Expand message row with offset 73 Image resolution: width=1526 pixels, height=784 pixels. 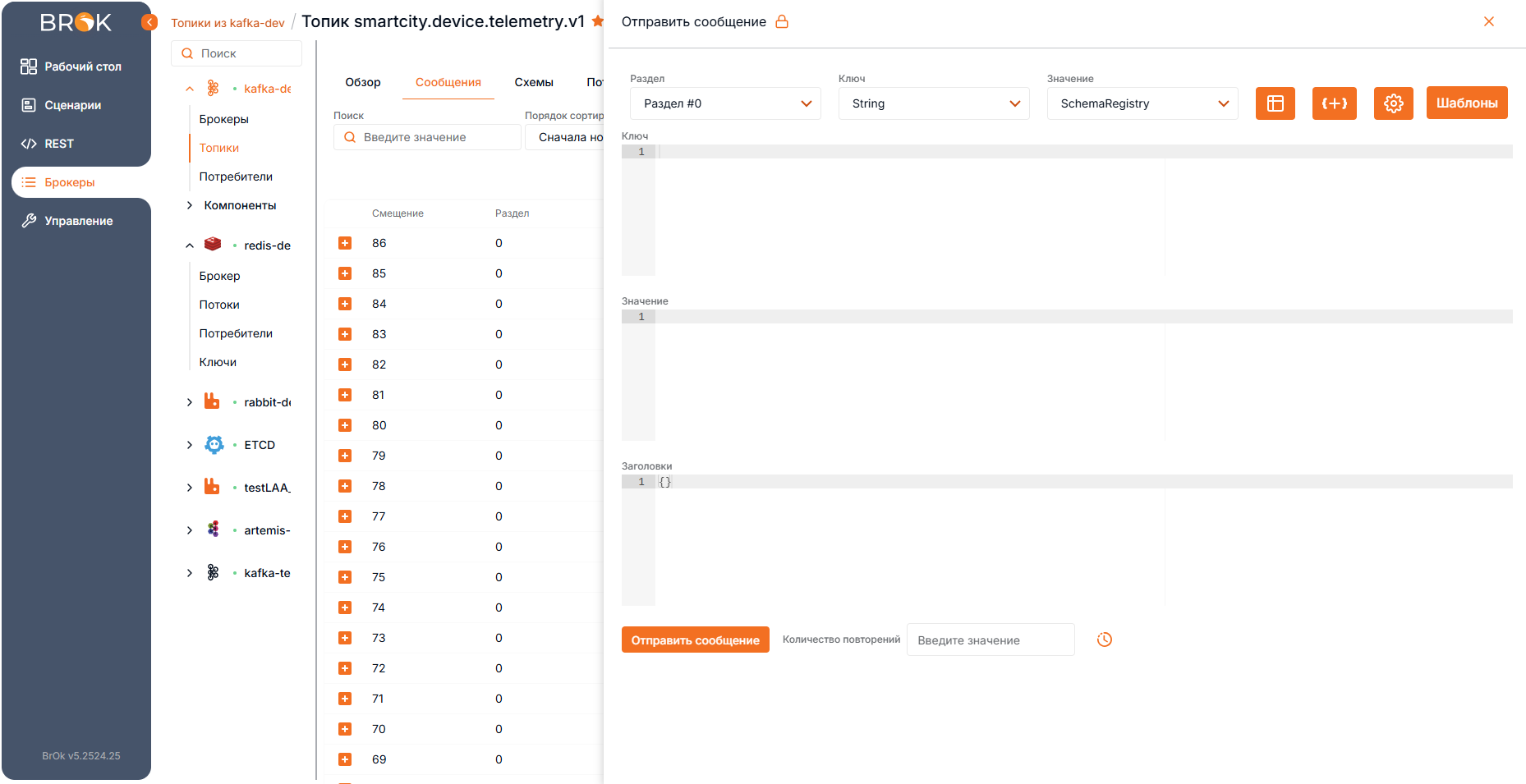point(345,638)
